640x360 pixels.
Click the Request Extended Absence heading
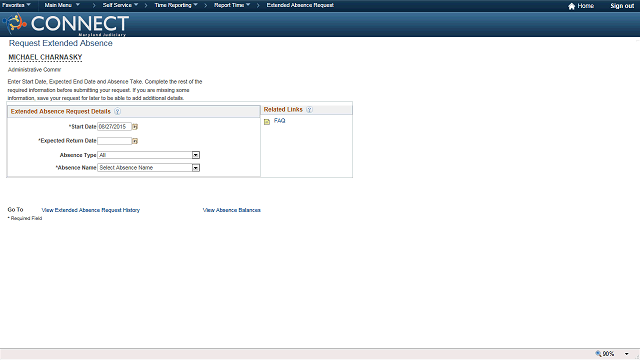(60, 43)
